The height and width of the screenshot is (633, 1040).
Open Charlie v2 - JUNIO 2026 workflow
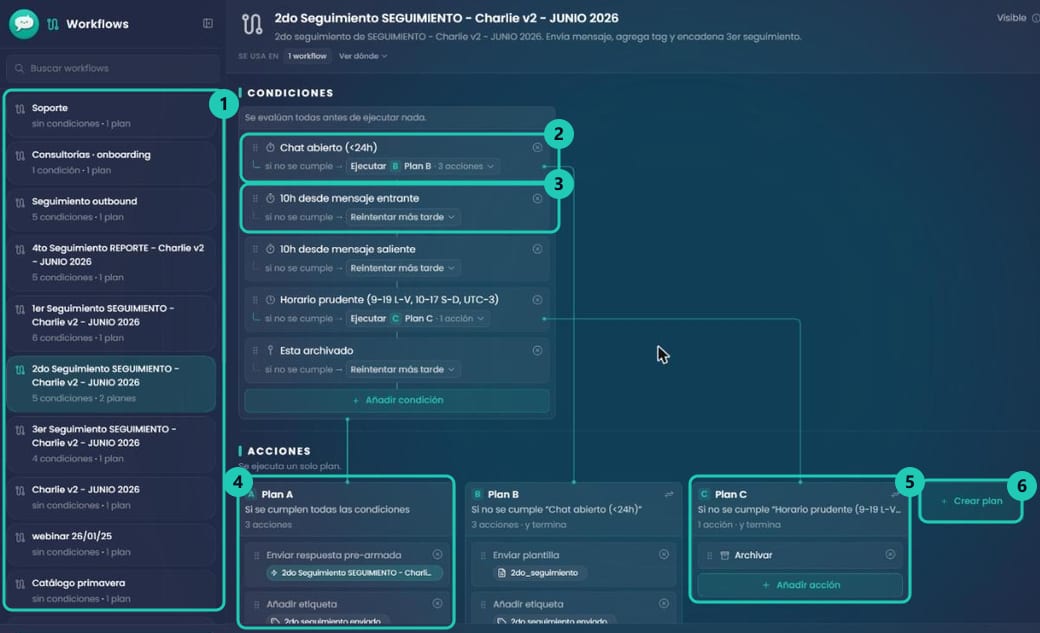pos(111,497)
